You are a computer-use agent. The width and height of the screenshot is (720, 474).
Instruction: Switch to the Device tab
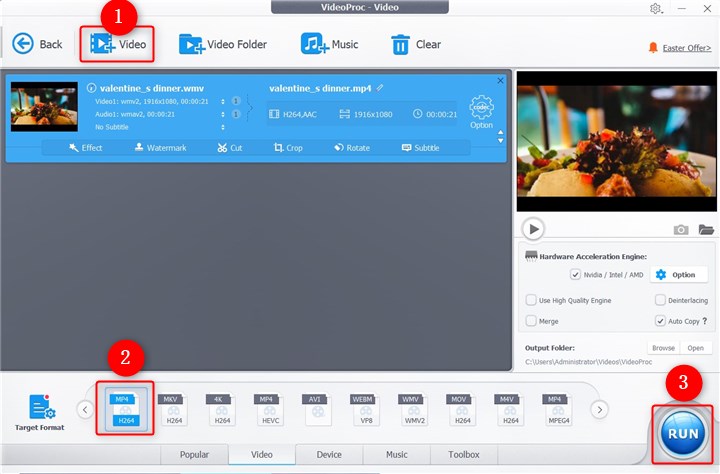[329, 454]
